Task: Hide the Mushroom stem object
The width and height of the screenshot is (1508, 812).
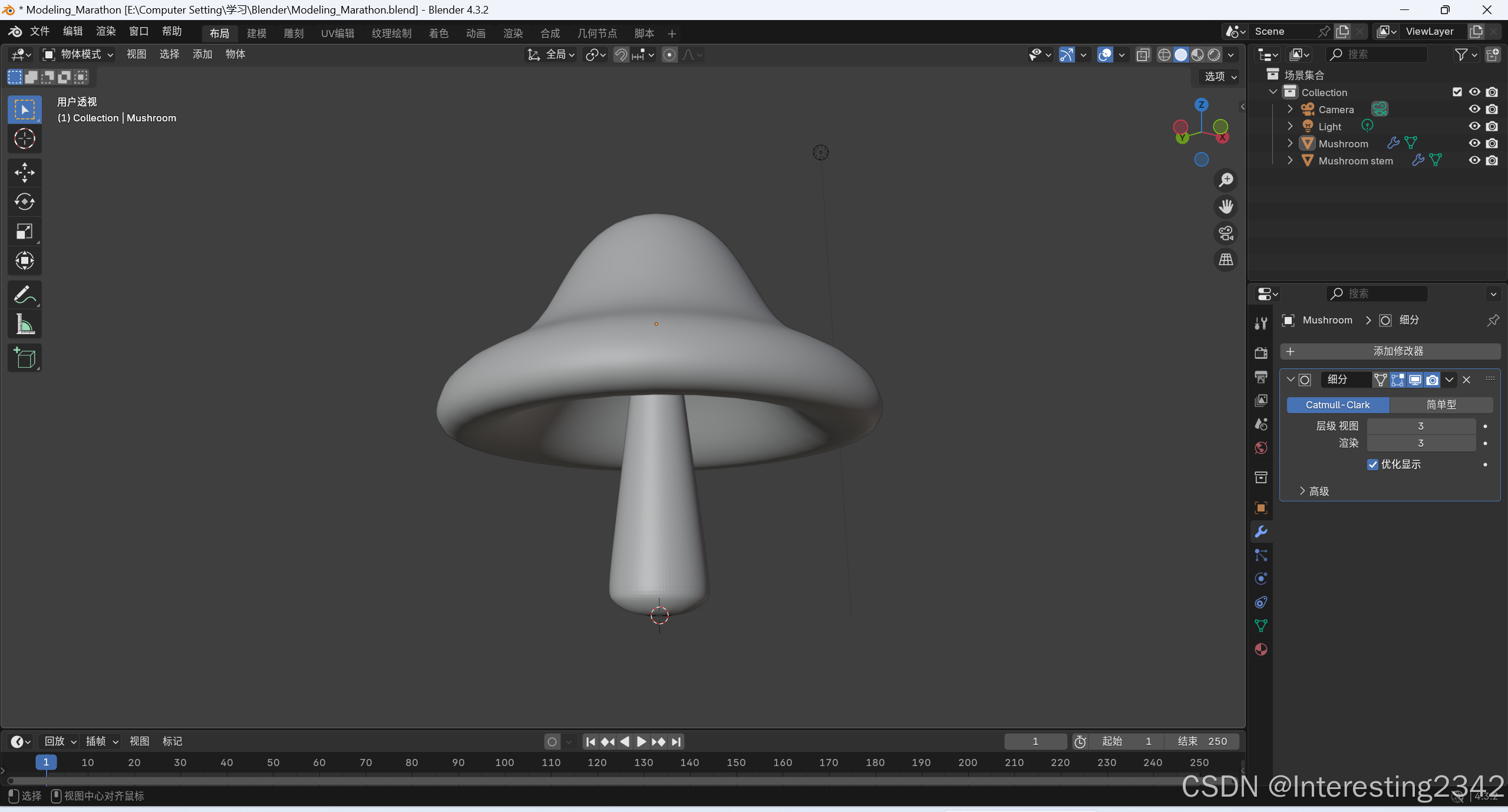Action: click(x=1474, y=160)
